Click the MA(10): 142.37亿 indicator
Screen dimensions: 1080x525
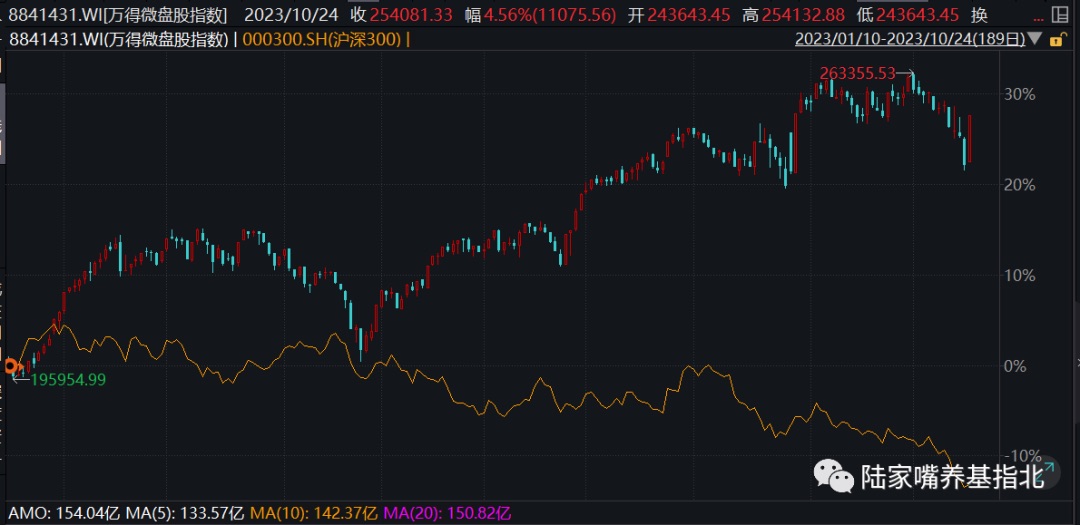pos(313,513)
